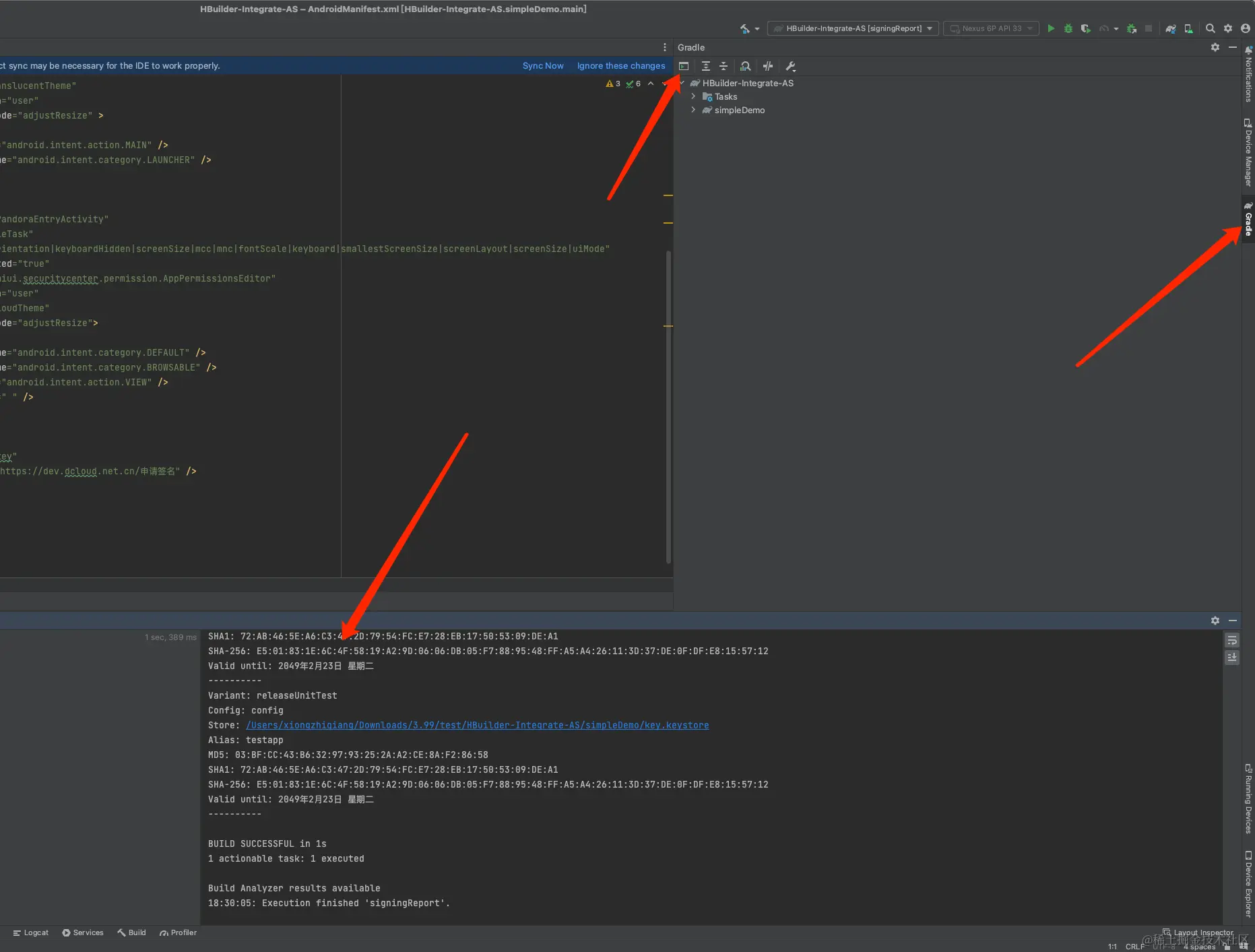
Task: Click the CRLF line separator in status bar
Action: (1135, 947)
